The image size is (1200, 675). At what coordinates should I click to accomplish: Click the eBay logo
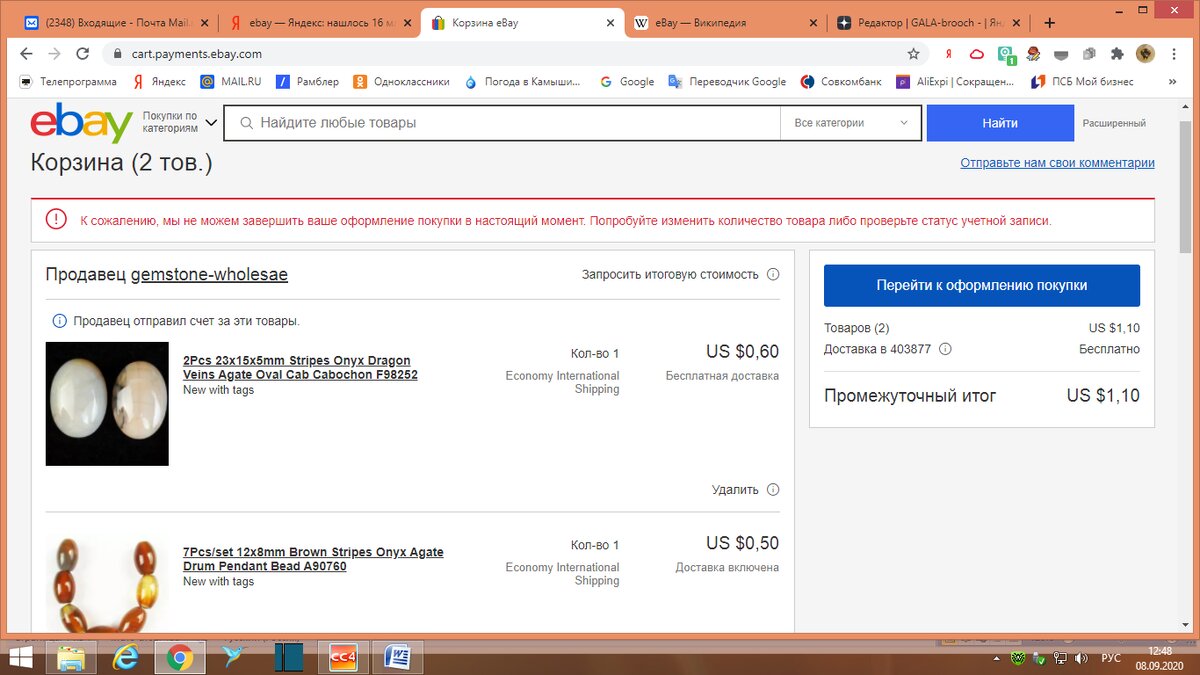point(81,122)
